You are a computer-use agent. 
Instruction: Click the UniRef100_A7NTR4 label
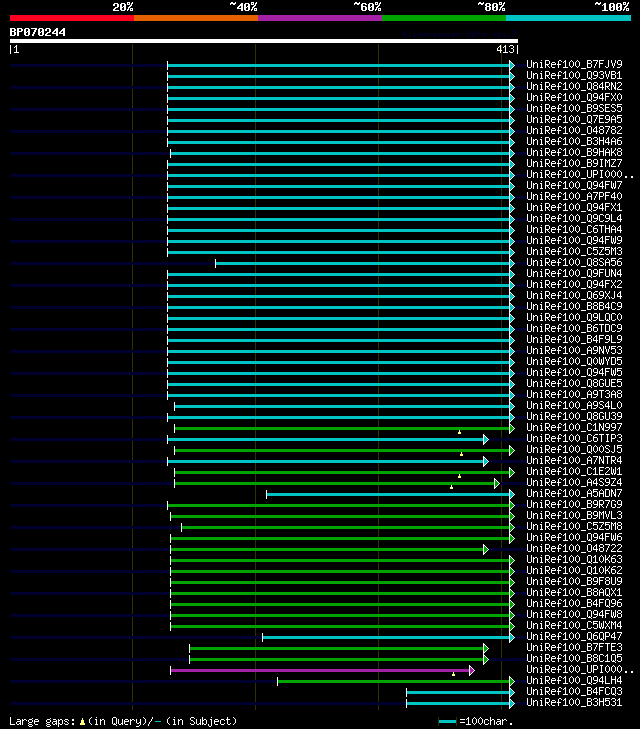point(574,460)
